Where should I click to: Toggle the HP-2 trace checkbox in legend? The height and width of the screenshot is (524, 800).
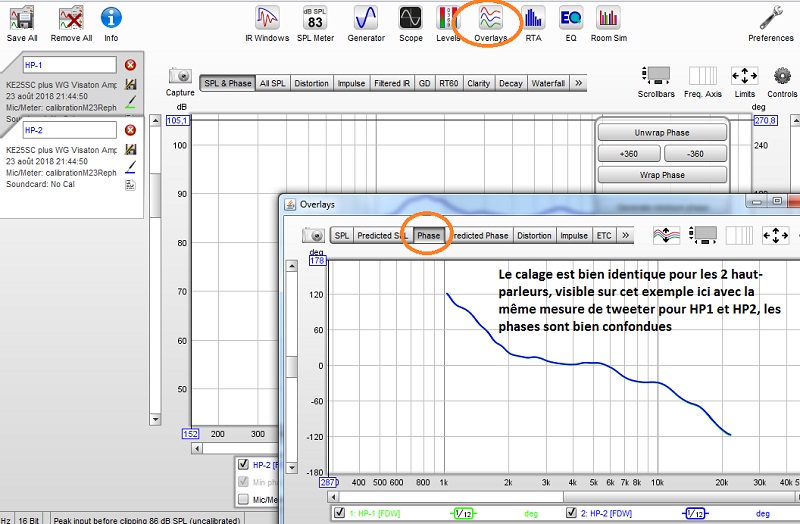[243, 464]
